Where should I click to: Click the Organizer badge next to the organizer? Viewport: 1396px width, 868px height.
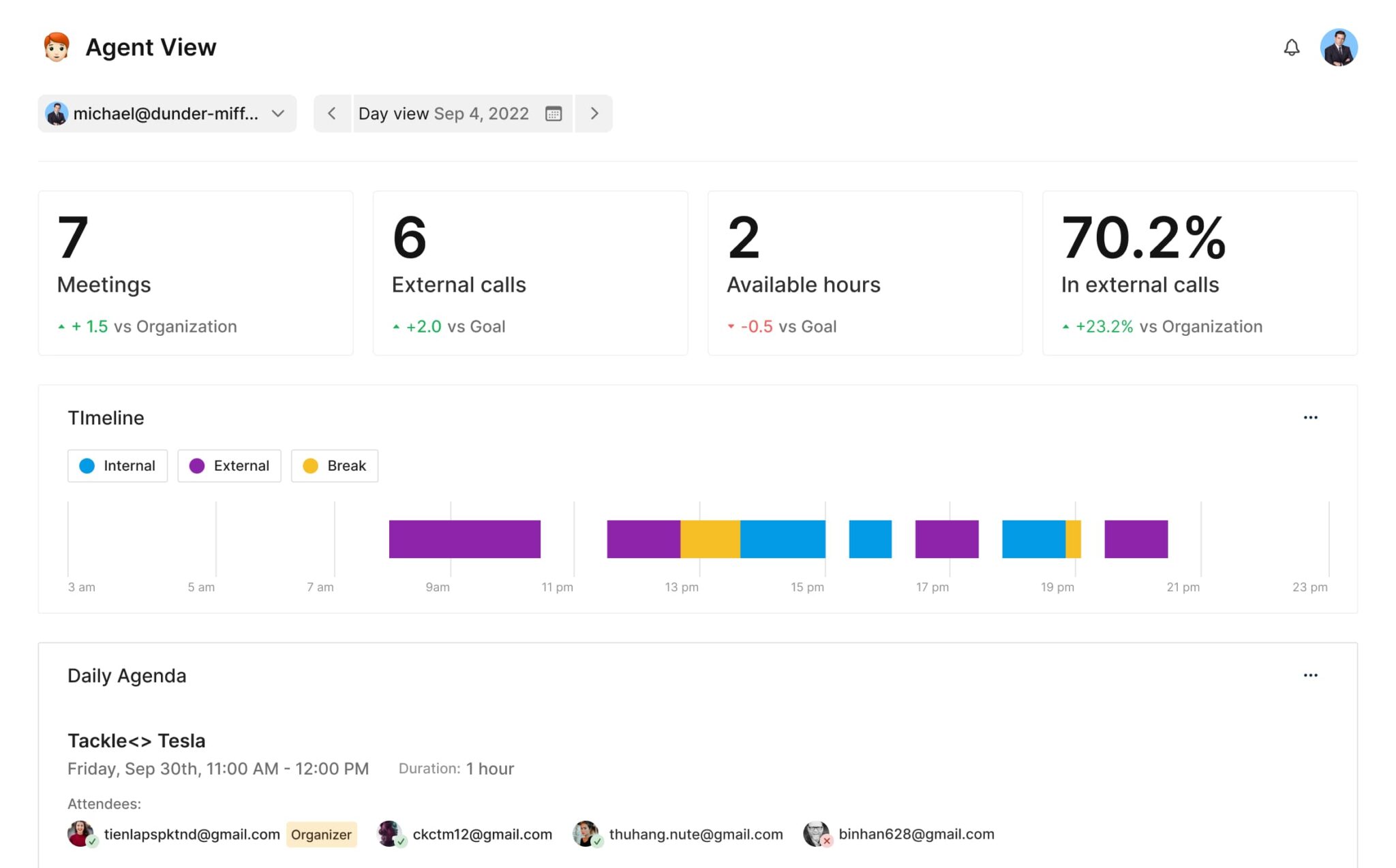pyautogui.click(x=321, y=834)
